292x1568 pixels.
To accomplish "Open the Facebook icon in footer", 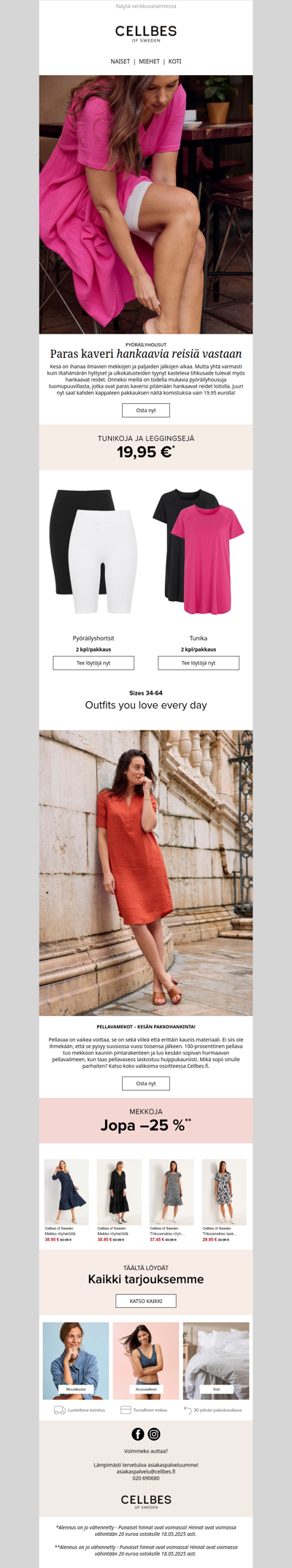I will point(138,1434).
